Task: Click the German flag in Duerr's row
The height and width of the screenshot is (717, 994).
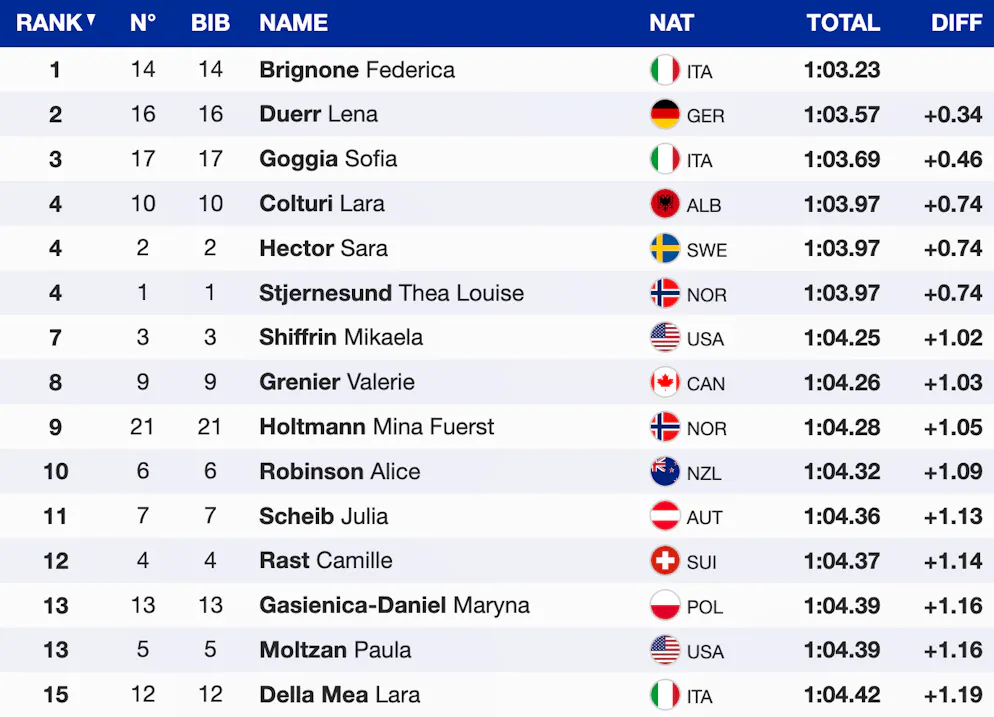Action: [665, 115]
